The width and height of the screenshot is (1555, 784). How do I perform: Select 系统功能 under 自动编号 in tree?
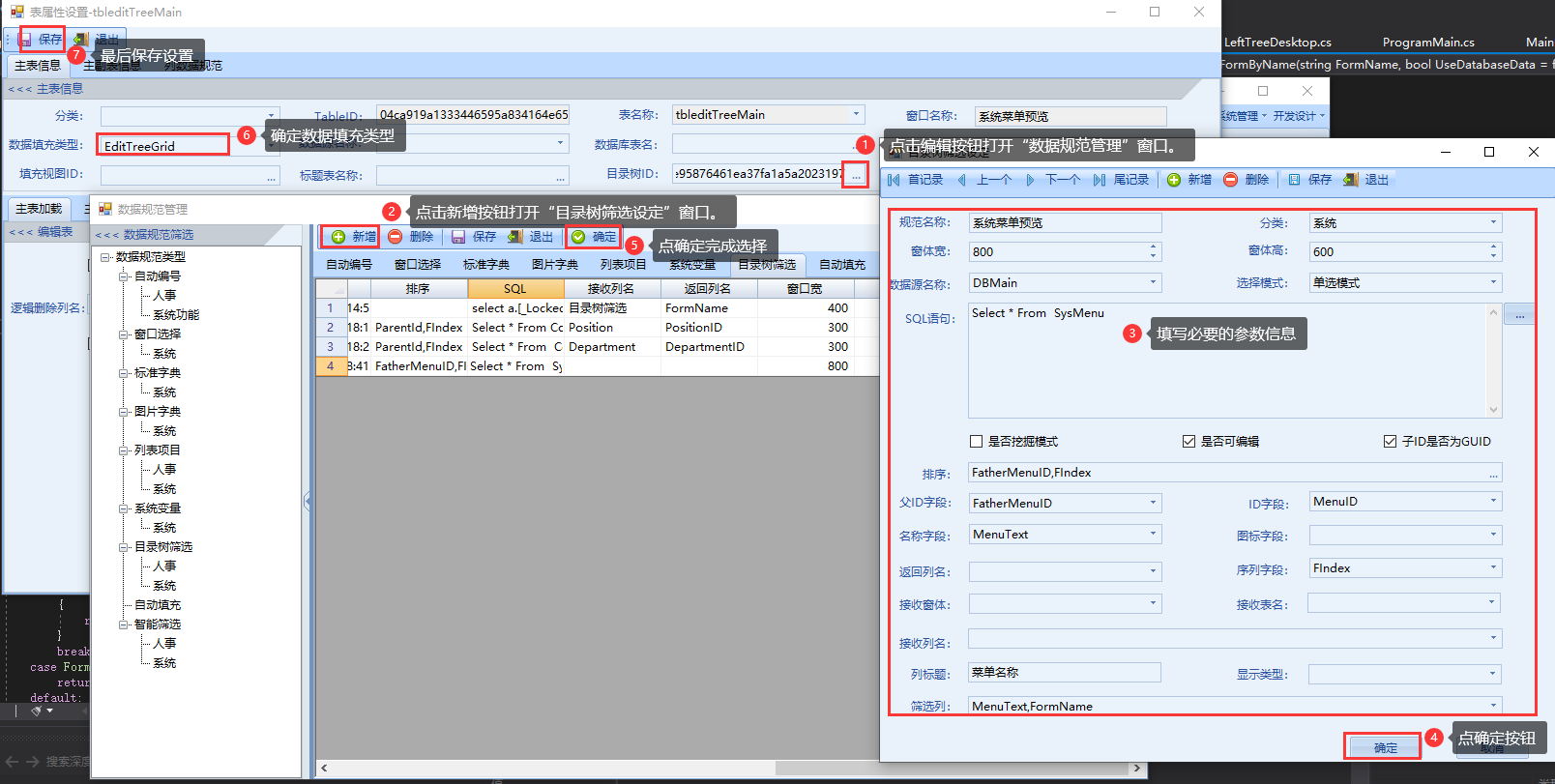coord(176,315)
